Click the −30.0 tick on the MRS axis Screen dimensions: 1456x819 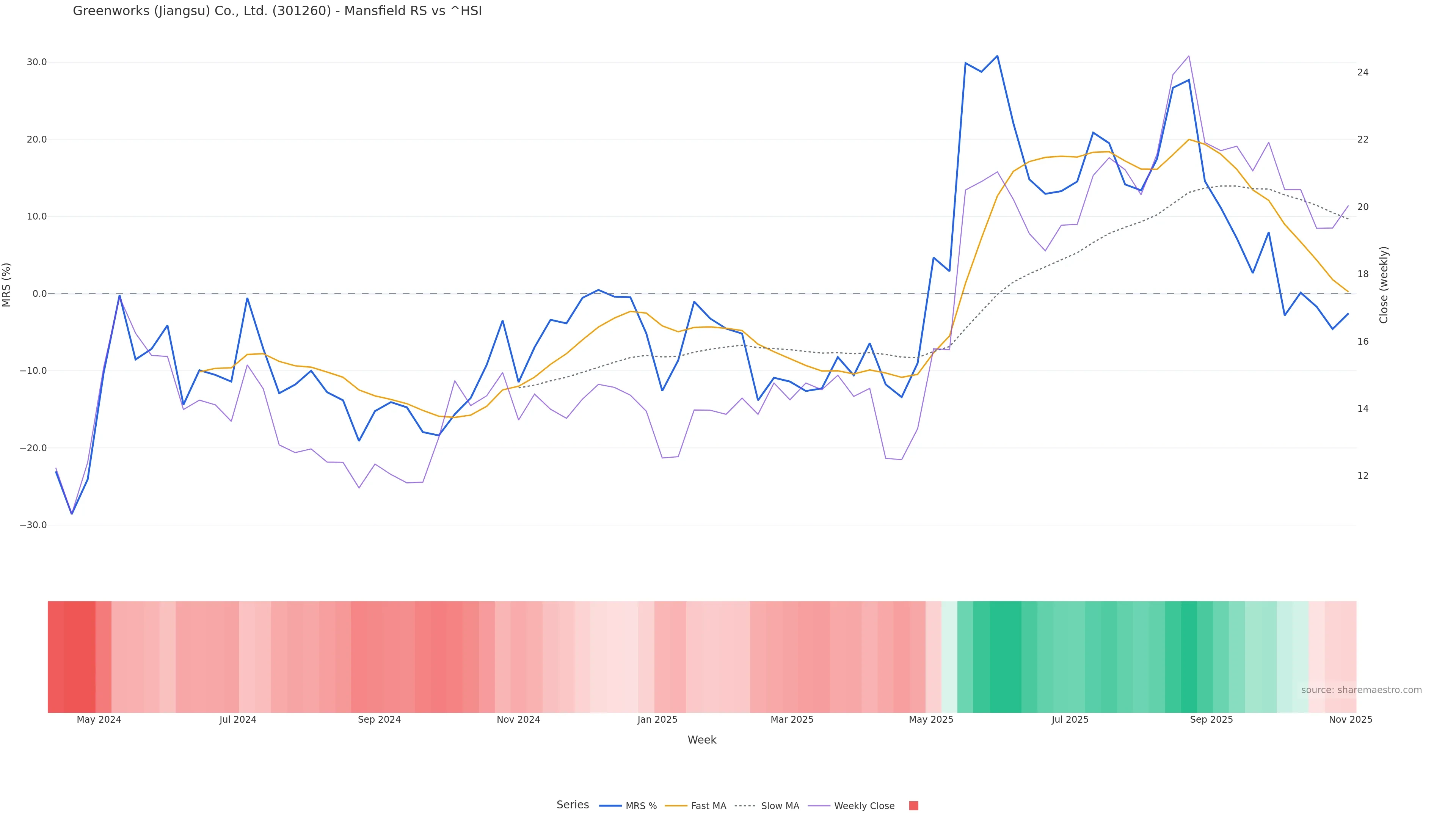tap(33, 525)
